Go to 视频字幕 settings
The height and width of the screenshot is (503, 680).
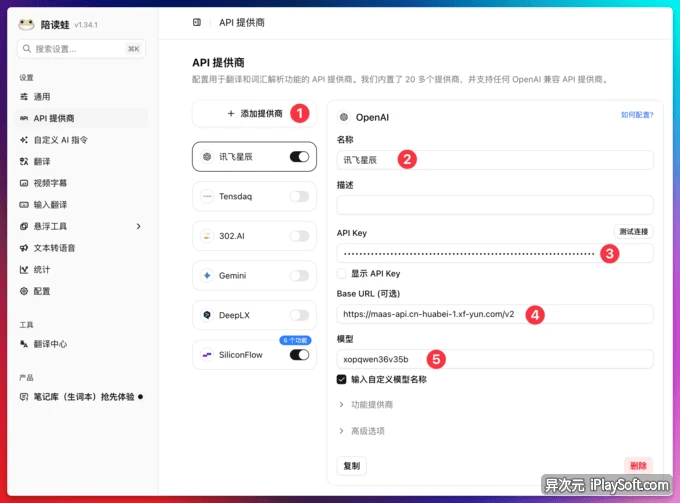click(82, 183)
